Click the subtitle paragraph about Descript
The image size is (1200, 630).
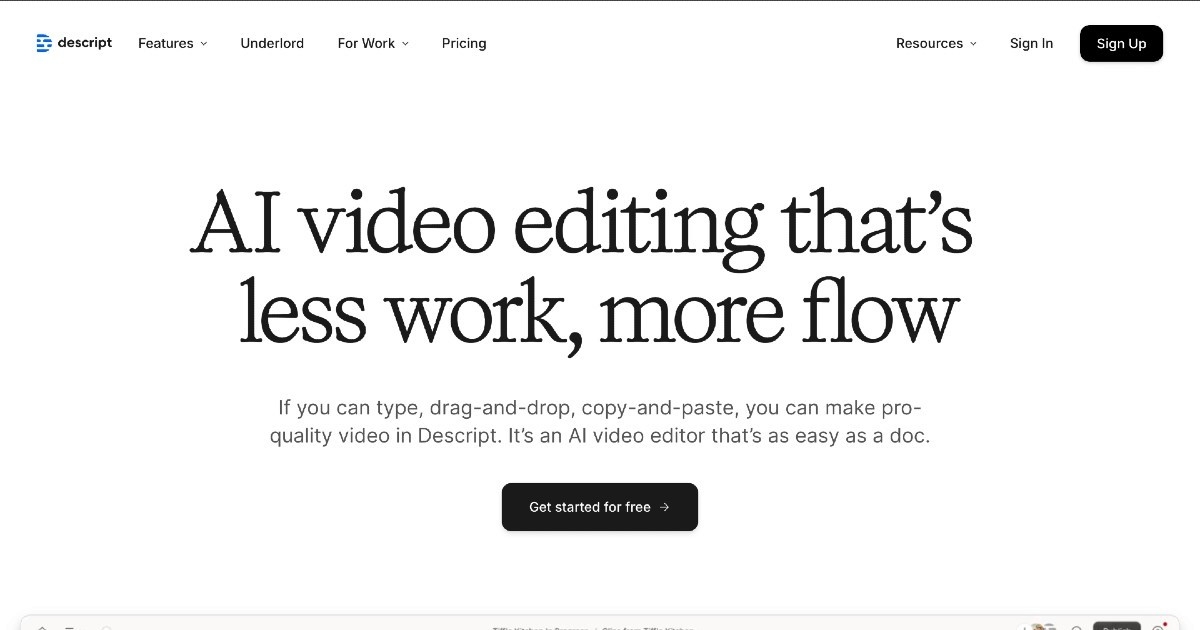pyautogui.click(x=599, y=422)
